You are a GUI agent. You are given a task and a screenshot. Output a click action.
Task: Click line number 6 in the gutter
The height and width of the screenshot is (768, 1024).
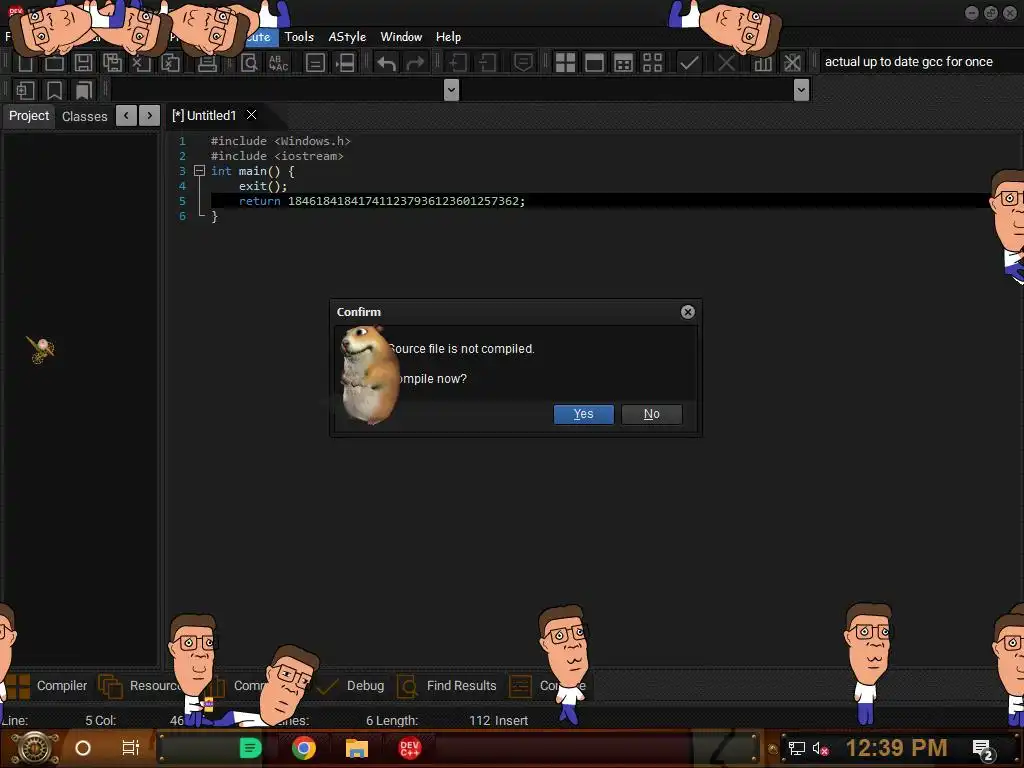[182, 216]
